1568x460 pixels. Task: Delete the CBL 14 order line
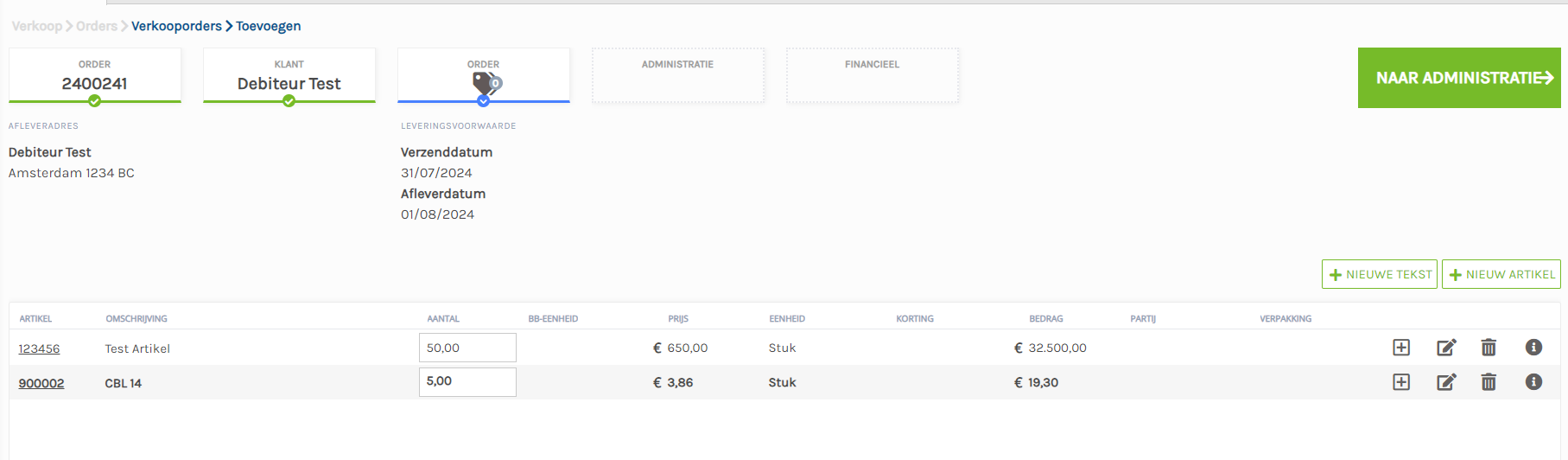tap(1489, 382)
